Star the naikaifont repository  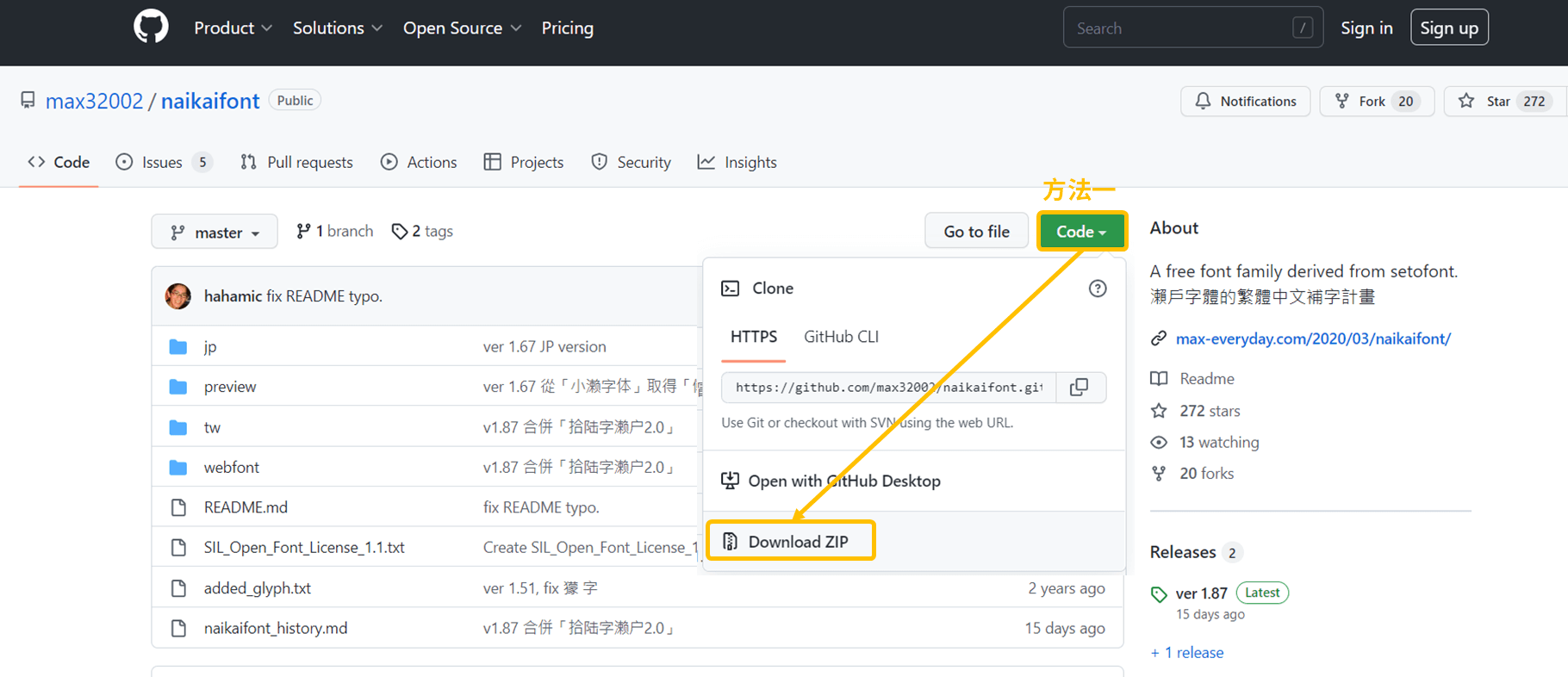(1504, 101)
